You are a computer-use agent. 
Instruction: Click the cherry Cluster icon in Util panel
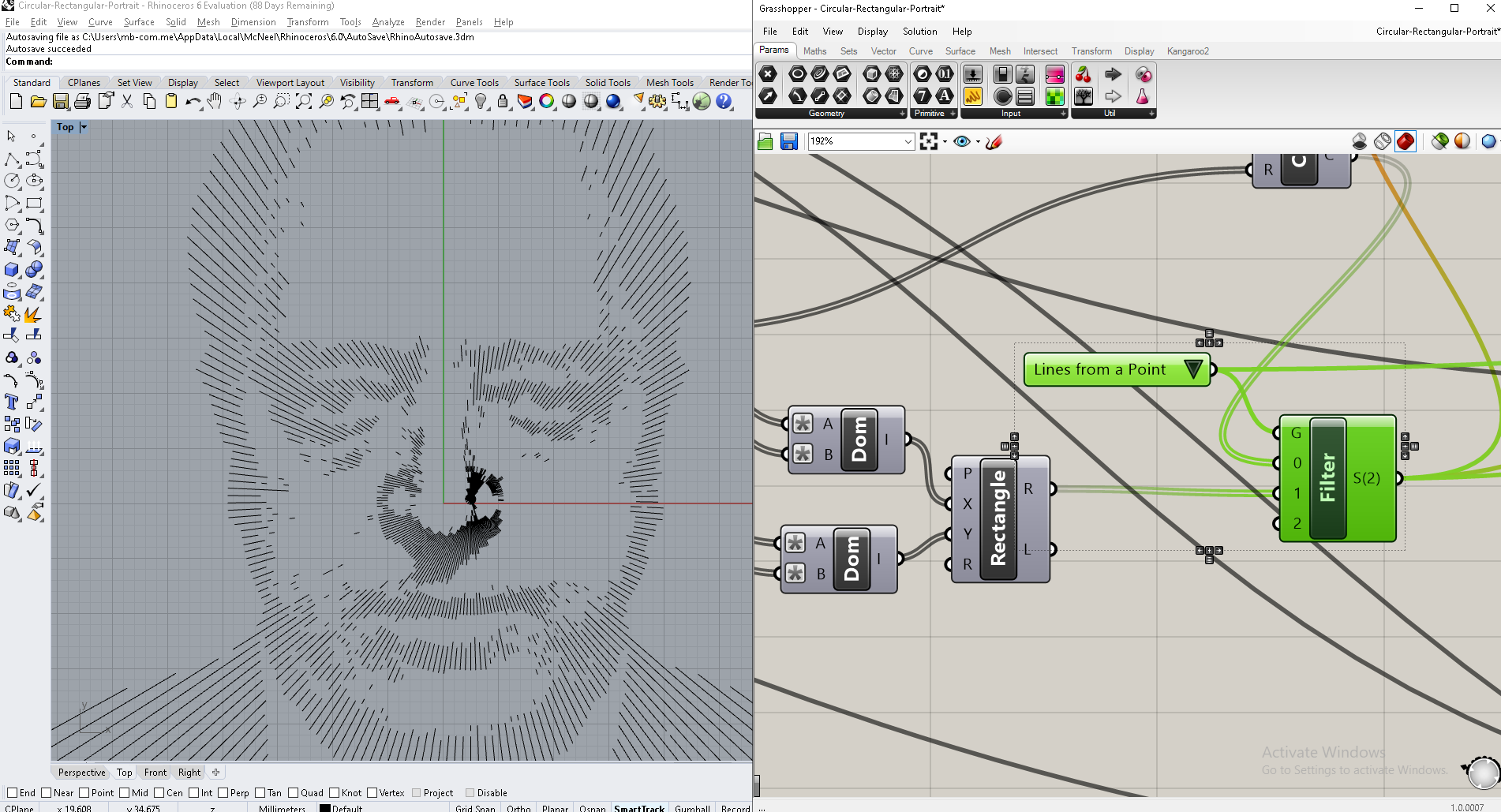coord(1084,74)
